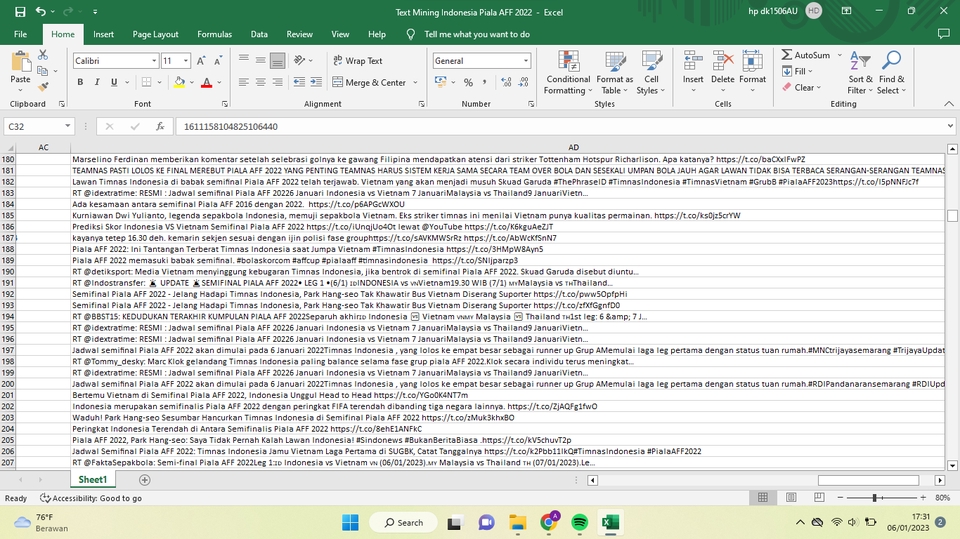The image size is (960, 539).
Task: Increase font size with the large A
Action: (201, 61)
